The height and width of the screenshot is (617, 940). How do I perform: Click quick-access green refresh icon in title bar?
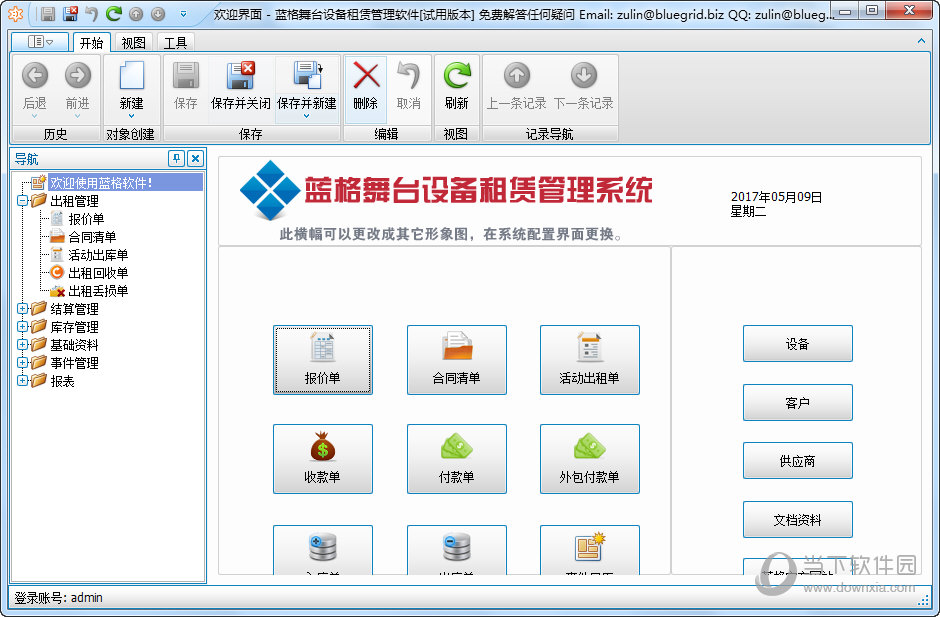pos(113,13)
